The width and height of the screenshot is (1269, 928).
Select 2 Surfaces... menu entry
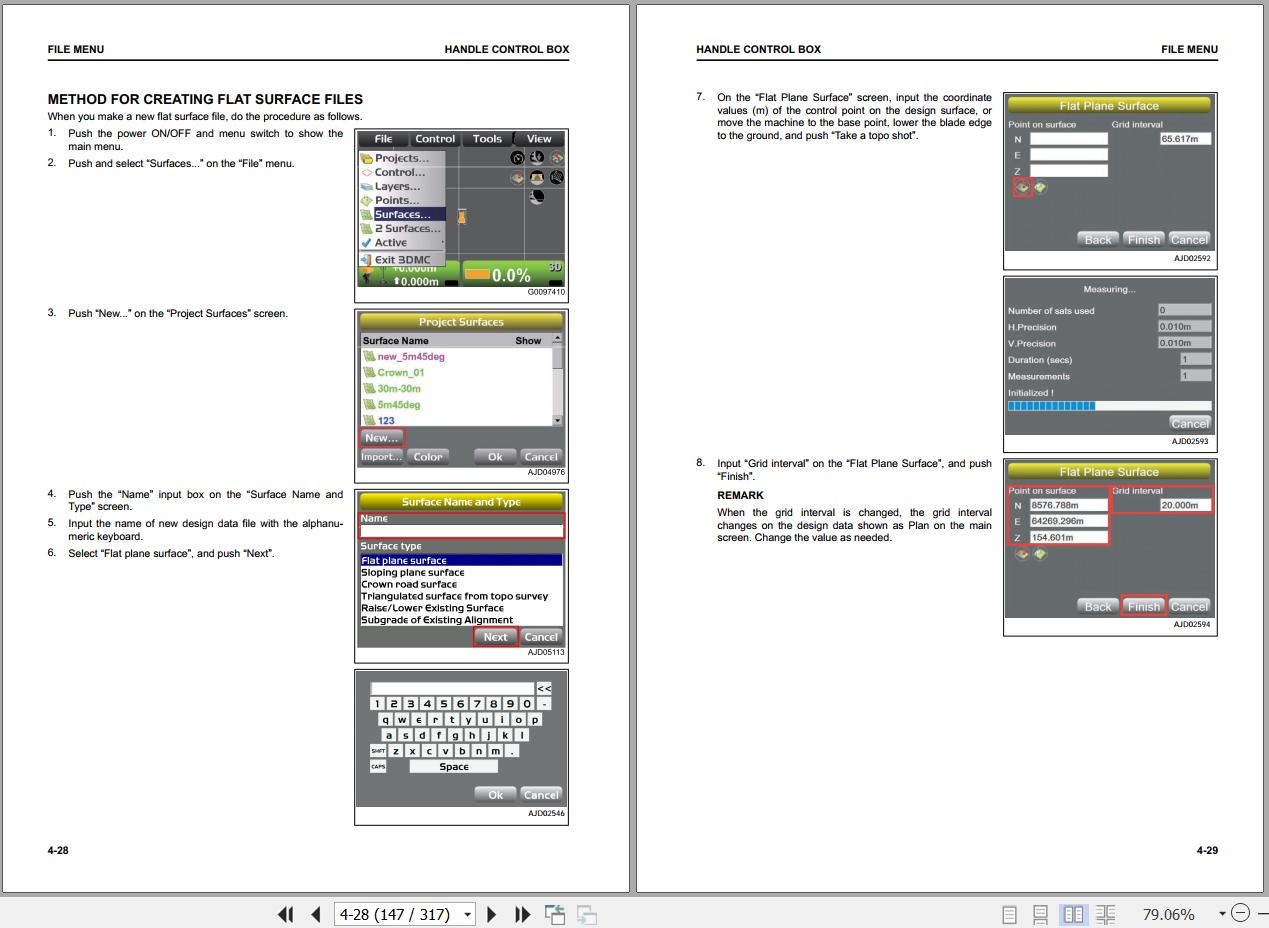pos(401,228)
